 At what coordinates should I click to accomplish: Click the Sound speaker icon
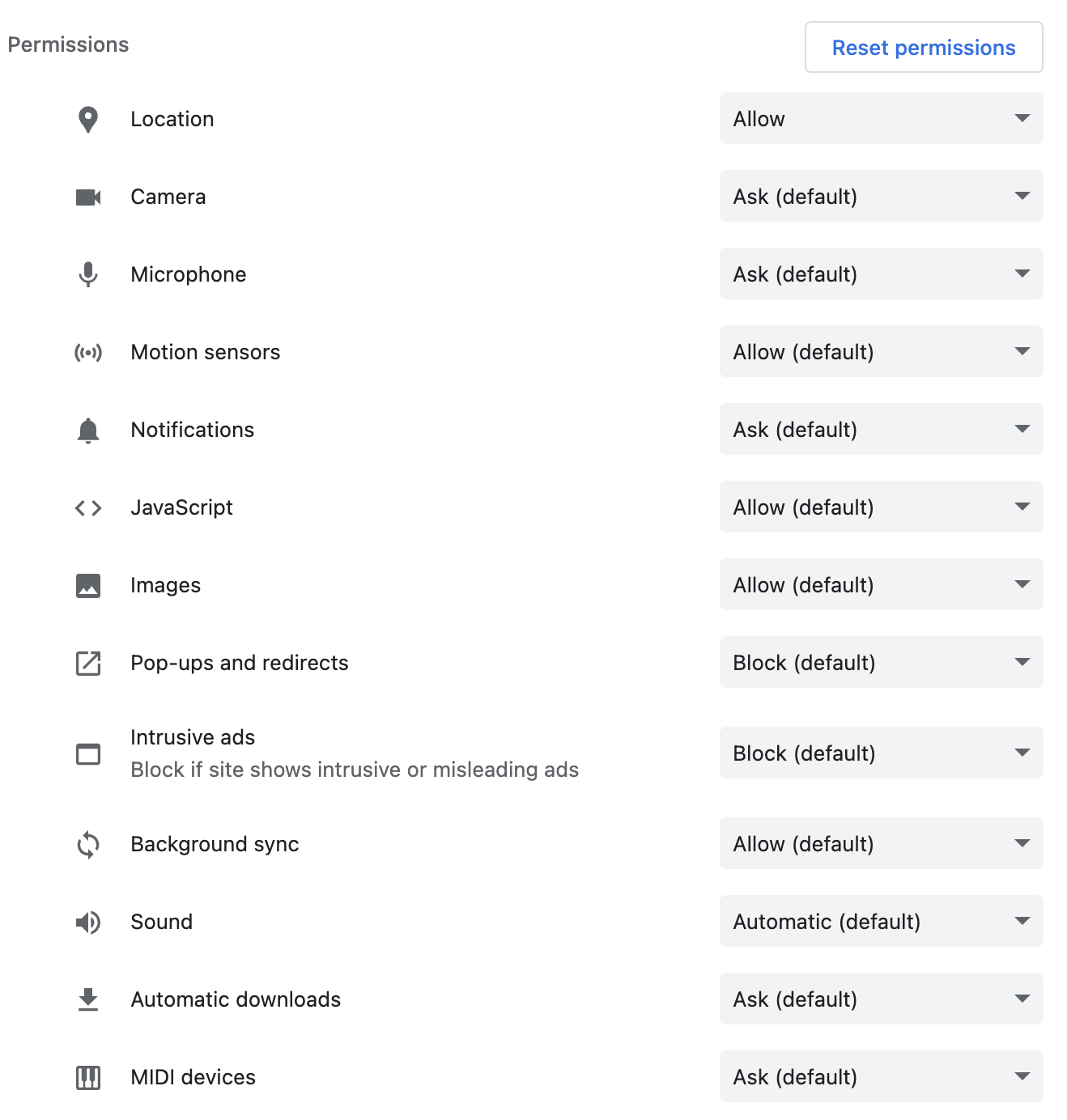[x=88, y=922]
